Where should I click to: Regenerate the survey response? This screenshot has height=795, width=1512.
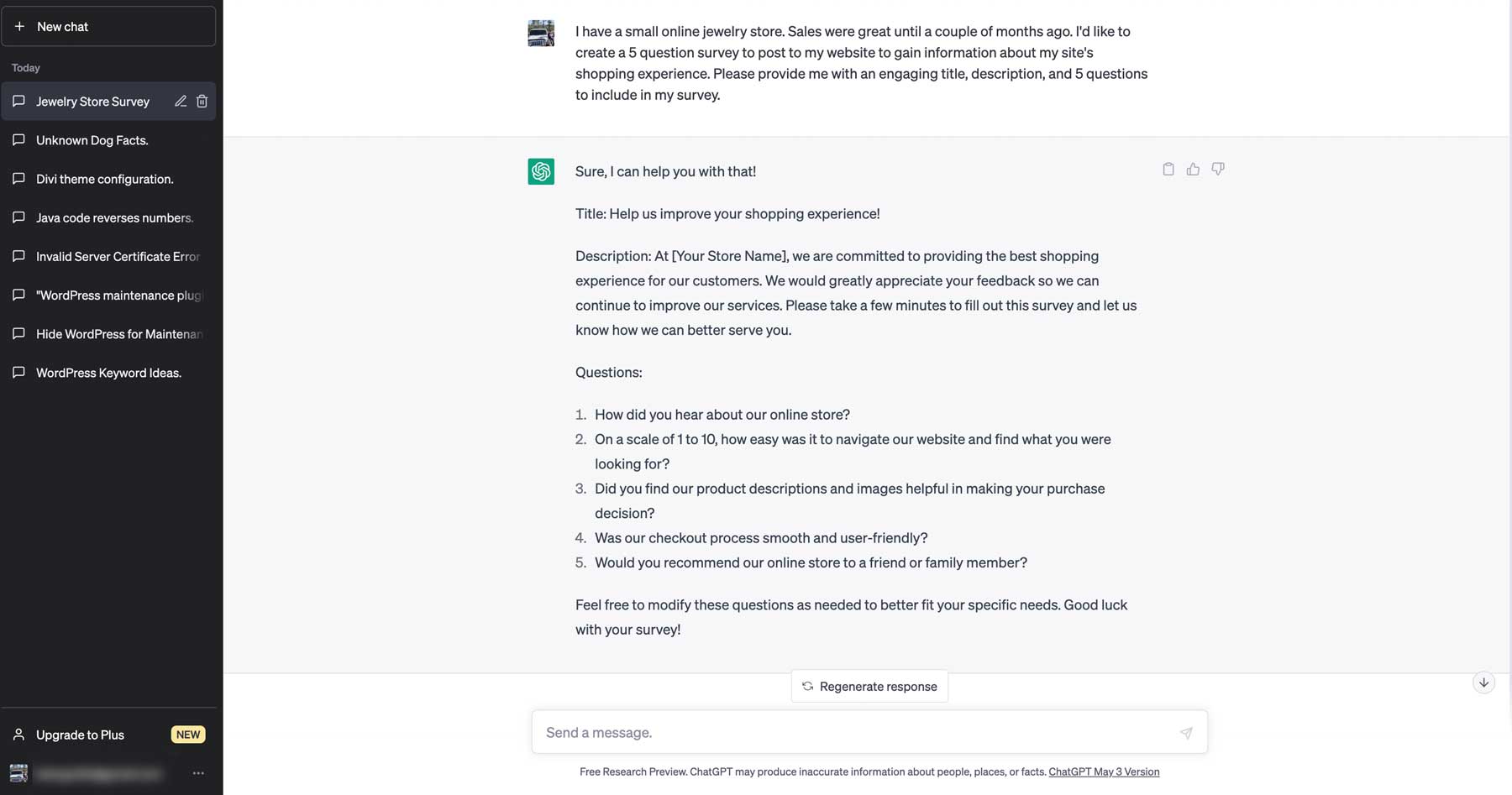tap(869, 686)
